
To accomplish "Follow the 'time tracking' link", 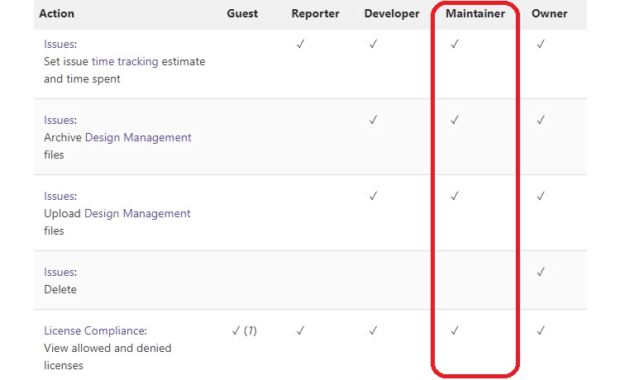I will pos(125,61).
